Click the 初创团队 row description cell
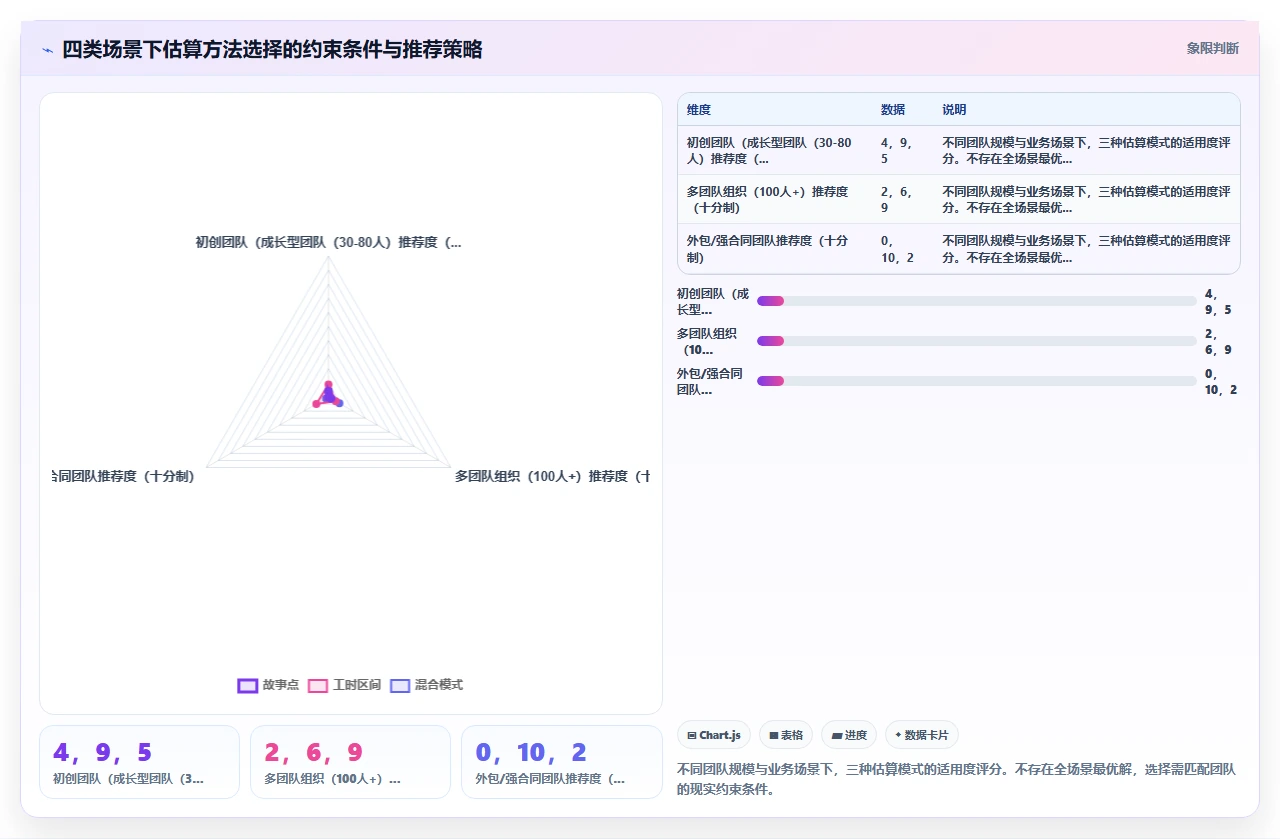Screen dimensions: 1280x839 pos(1086,150)
